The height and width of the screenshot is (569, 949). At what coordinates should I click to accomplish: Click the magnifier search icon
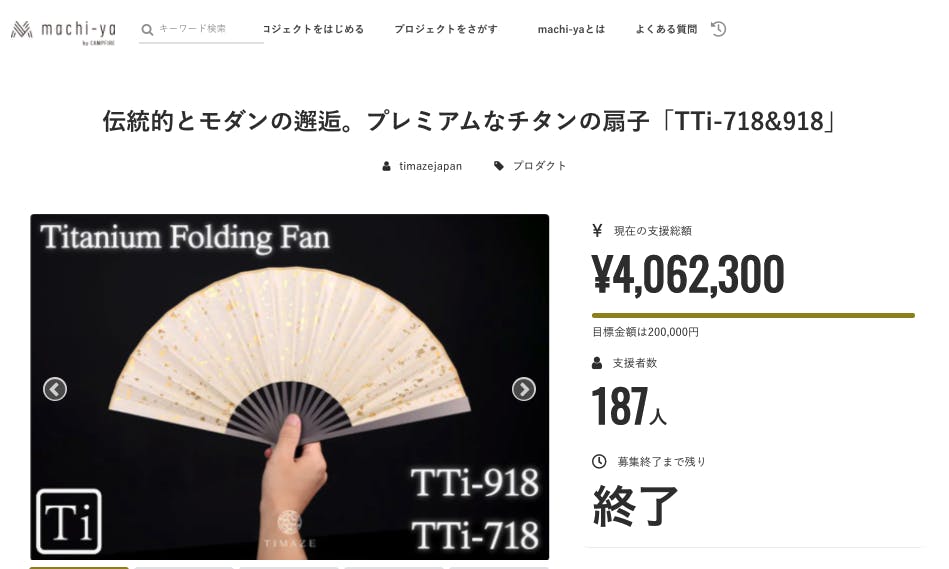(x=147, y=29)
